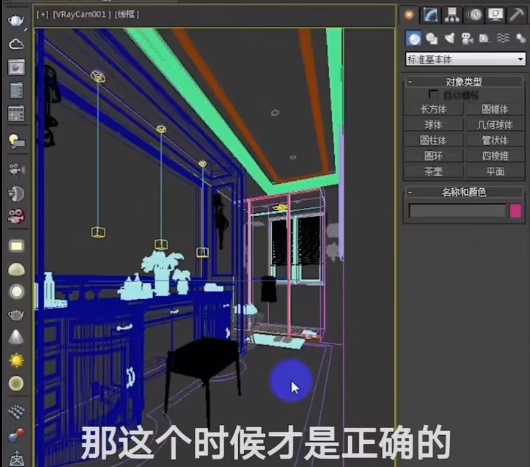530x467 pixels.
Task: Open the Motion panel tab
Action: pyautogui.click(x=475, y=15)
